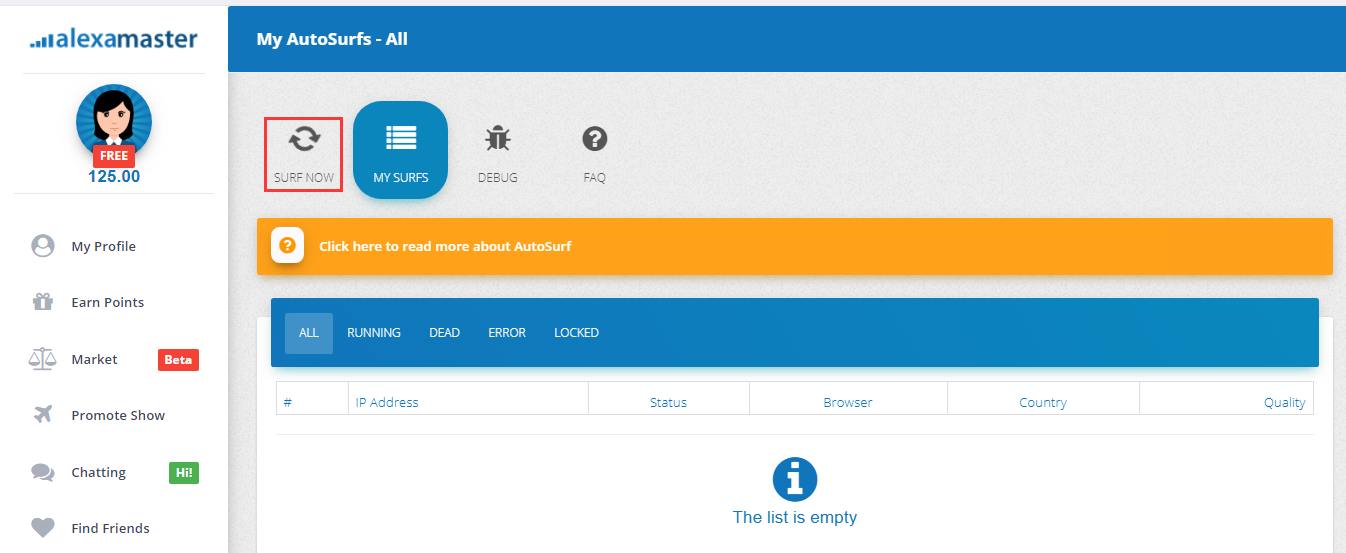The width and height of the screenshot is (1346, 553).
Task: Click the question icon in orange banner
Action: (287, 245)
